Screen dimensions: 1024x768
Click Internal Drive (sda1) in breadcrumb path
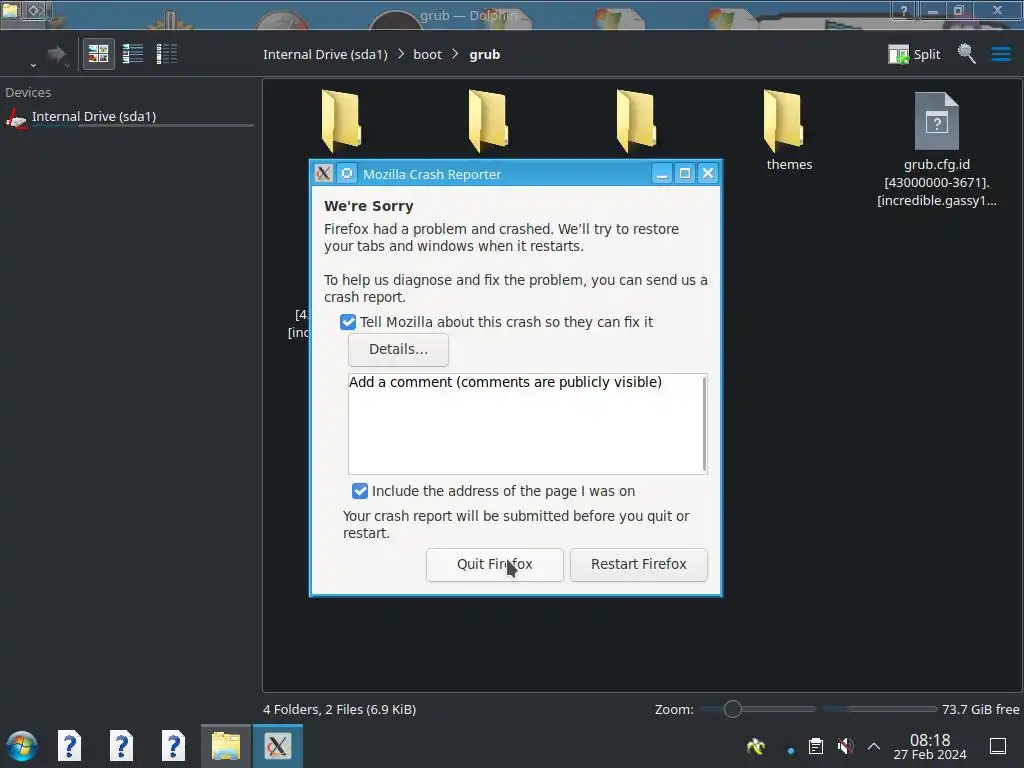click(x=325, y=54)
